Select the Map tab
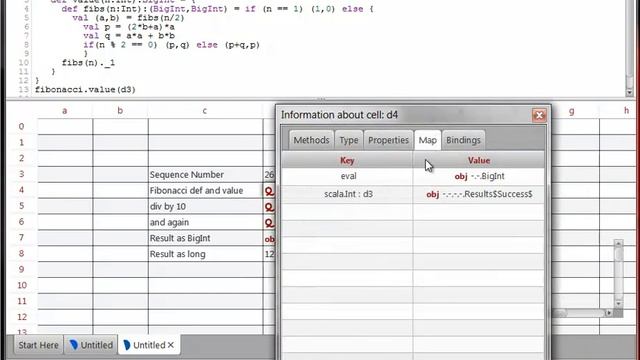This screenshot has height=360, width=640. (x=427, y=140)
